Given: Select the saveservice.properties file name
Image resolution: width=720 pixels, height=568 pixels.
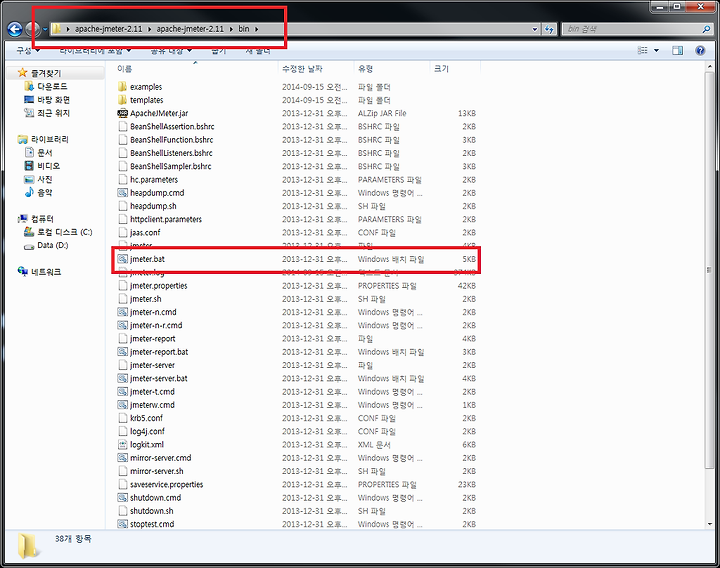Looking at the screenshot, I should click(167, 484).
